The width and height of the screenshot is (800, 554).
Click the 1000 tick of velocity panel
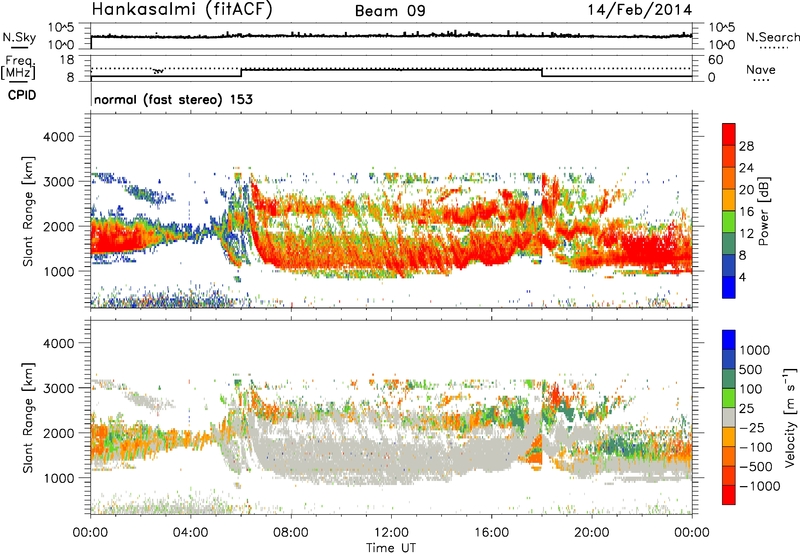click(59, 478)
